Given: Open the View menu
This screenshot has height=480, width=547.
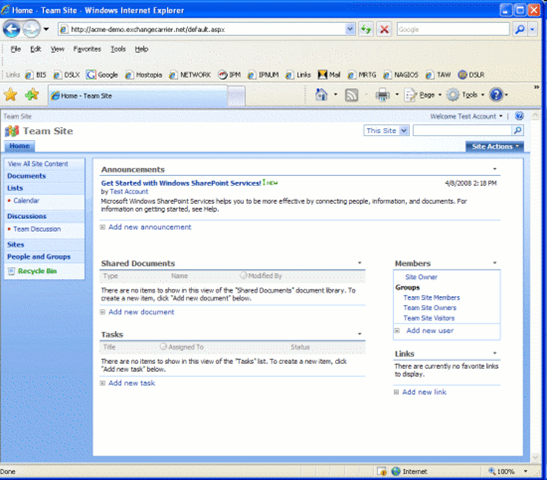Looking at the screenshot, I should pos(57,49).
